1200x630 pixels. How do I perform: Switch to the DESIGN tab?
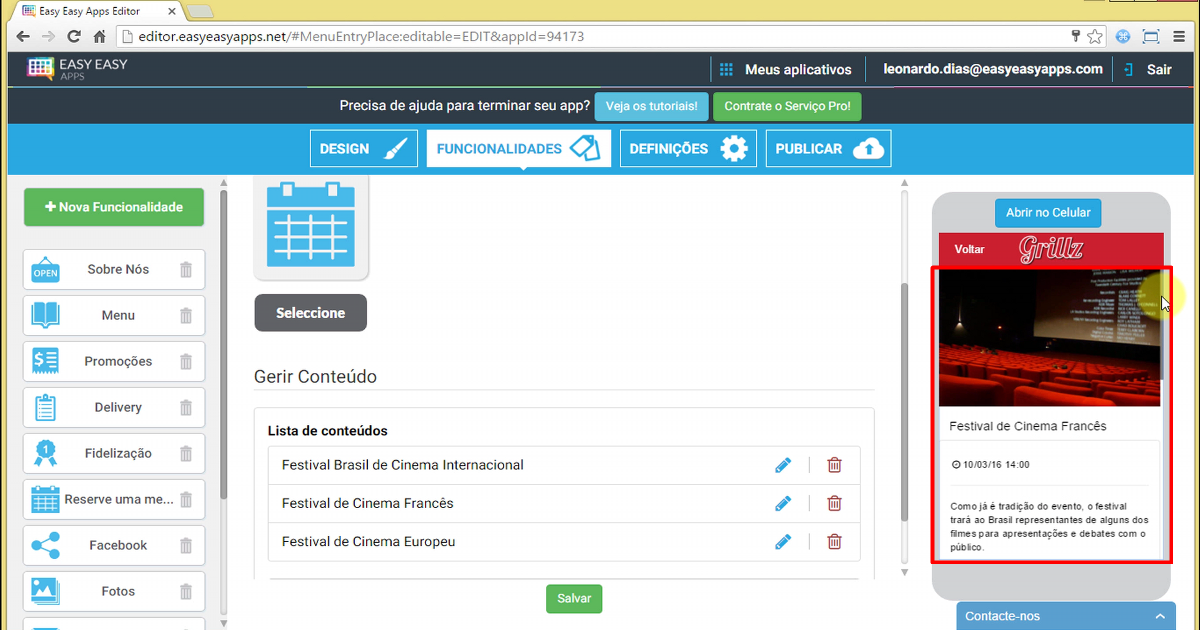[363, 149]
